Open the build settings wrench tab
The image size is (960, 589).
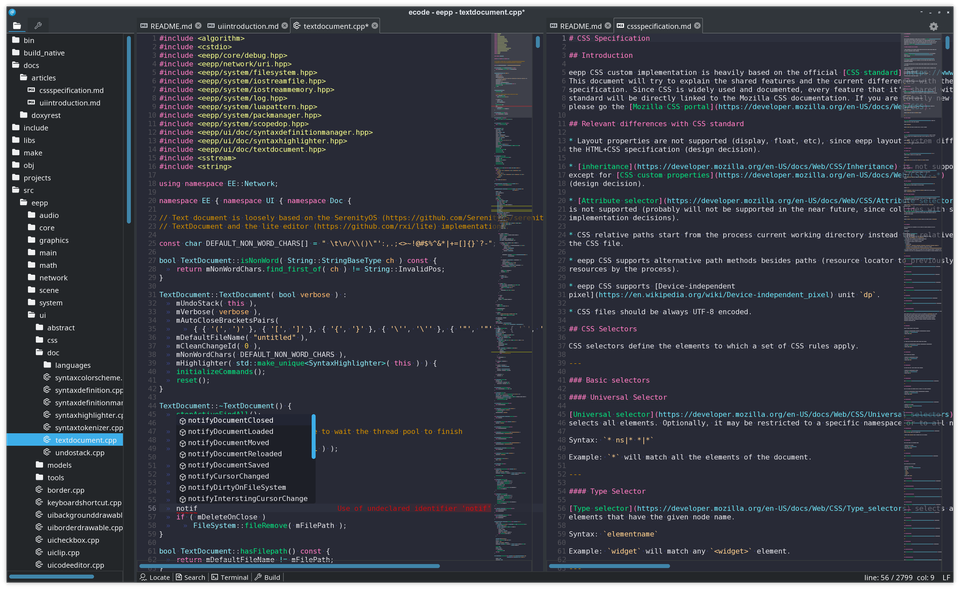point(38,26)
